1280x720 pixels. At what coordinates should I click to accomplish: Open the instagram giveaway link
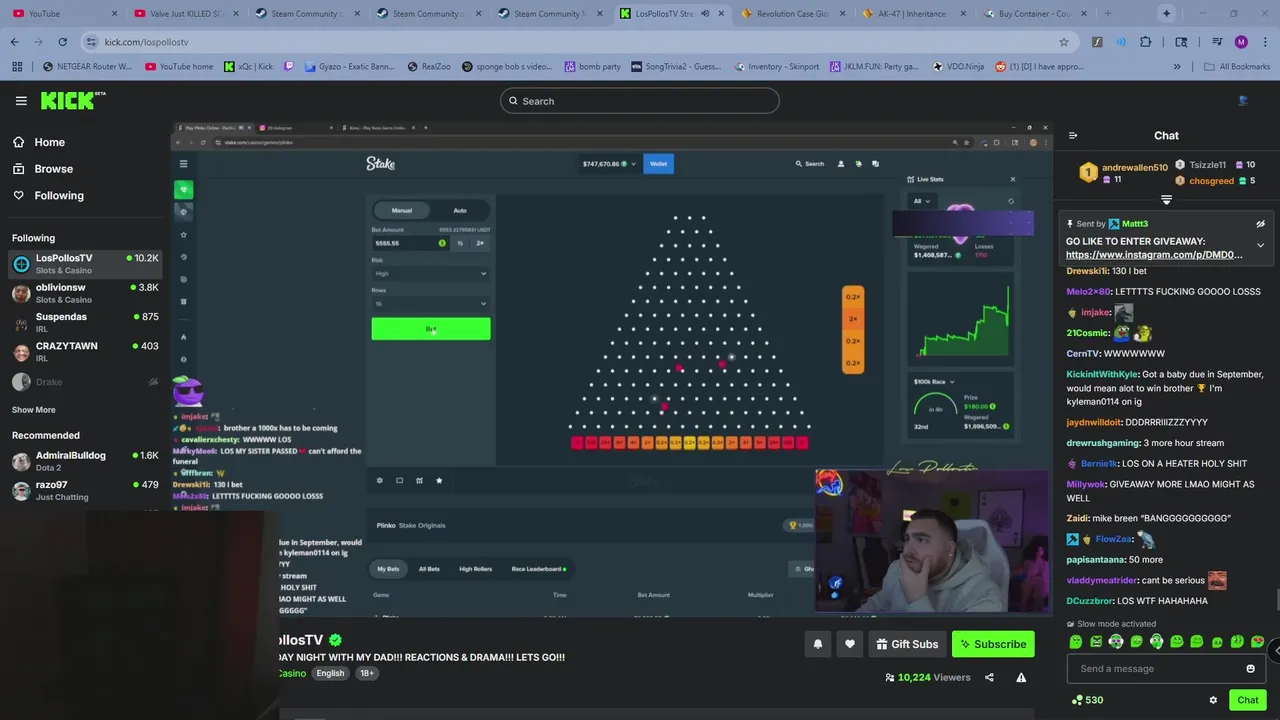click(x=1154, y=255)
